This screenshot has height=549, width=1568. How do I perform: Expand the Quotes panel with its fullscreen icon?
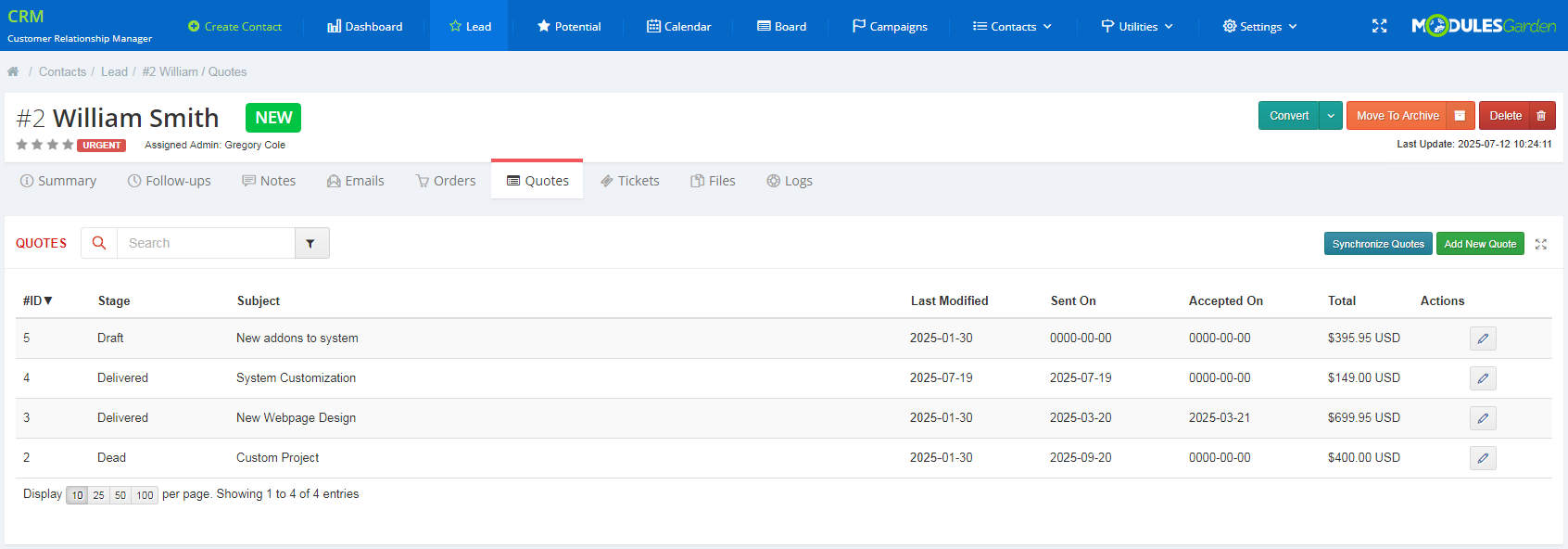click(x=1541, y=244)
